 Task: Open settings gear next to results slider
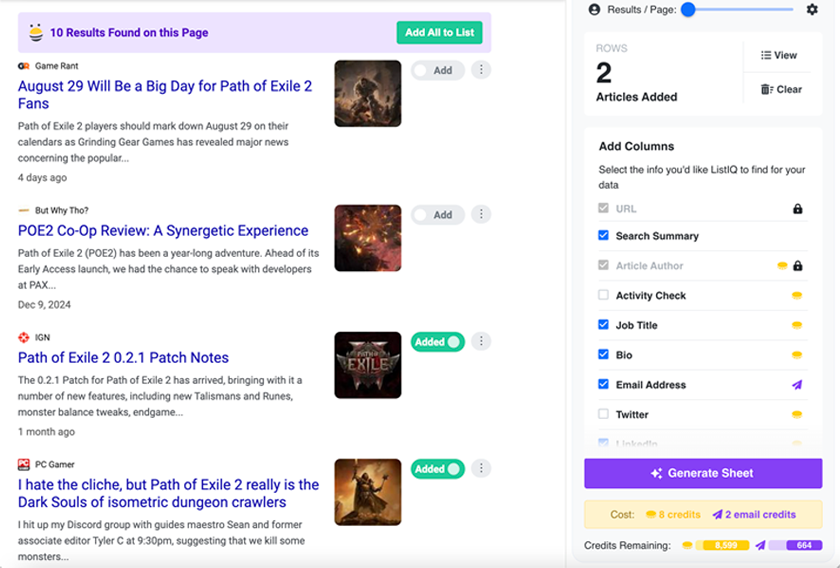coord(812,9)
